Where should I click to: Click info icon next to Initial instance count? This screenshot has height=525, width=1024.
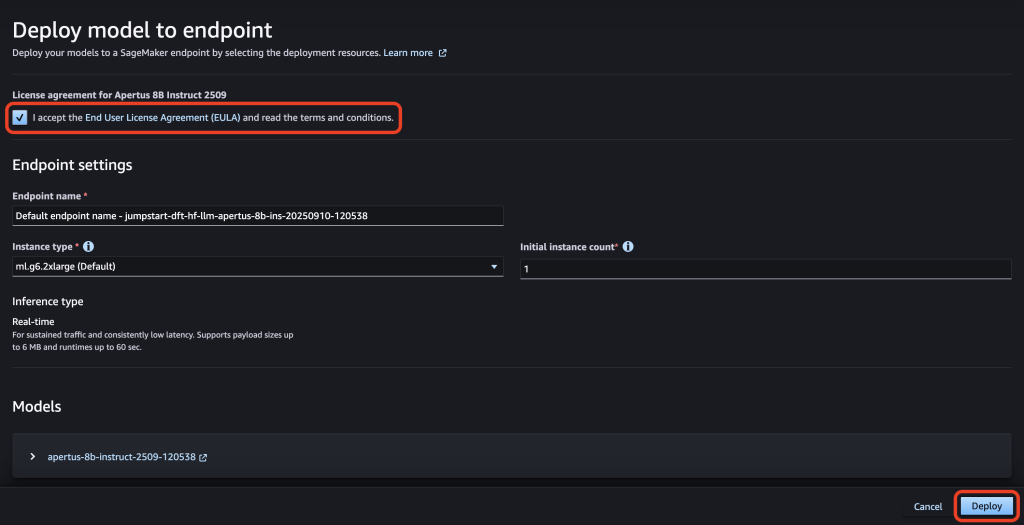coord(628,247)
